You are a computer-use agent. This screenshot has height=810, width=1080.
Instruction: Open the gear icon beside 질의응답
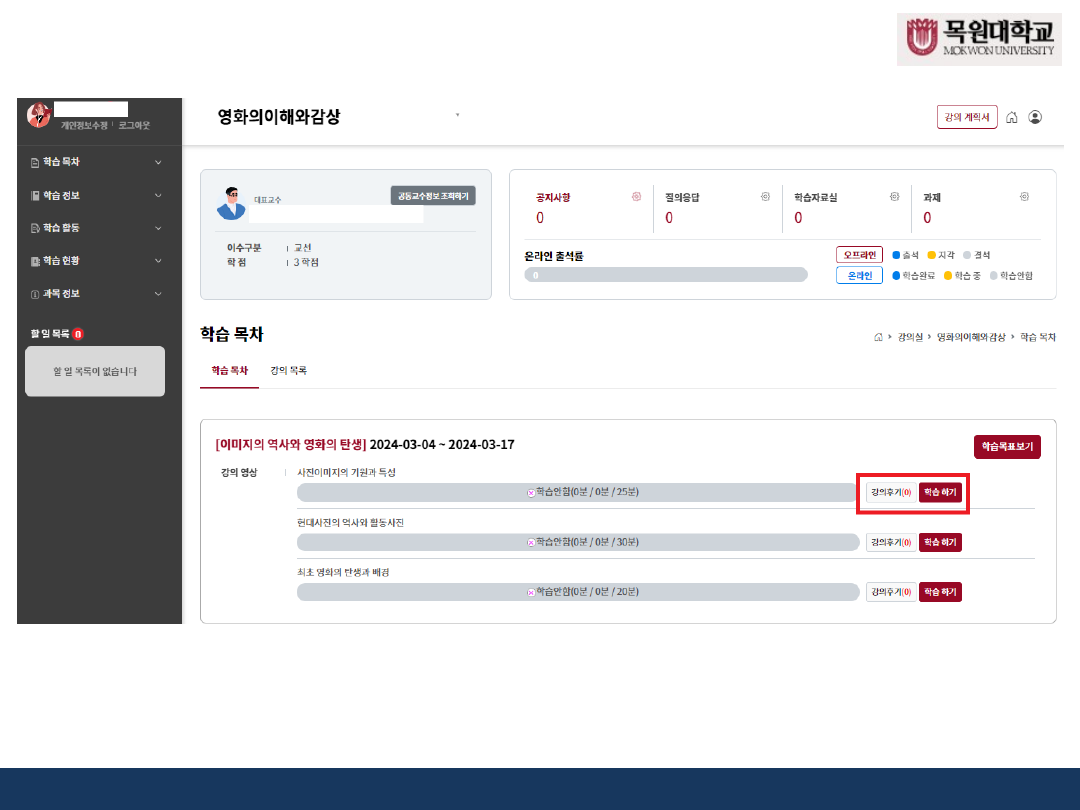pyautogui.click(x=765, y=197)
